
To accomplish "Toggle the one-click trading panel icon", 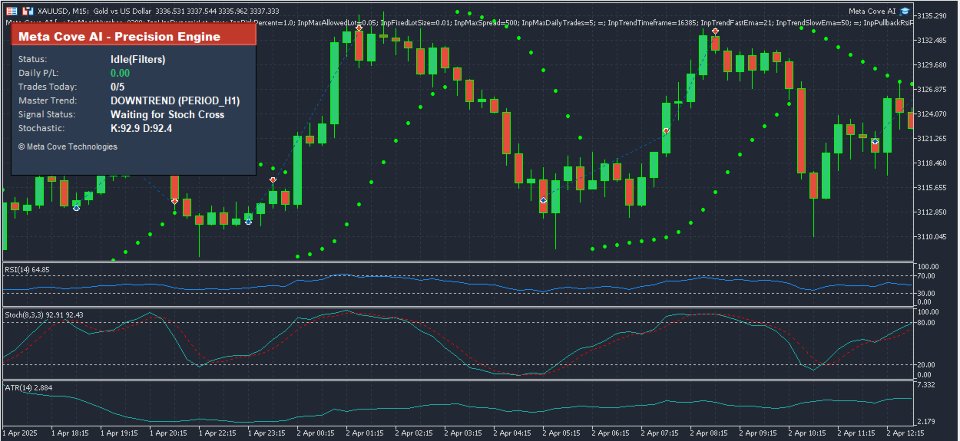I will 27,11.
